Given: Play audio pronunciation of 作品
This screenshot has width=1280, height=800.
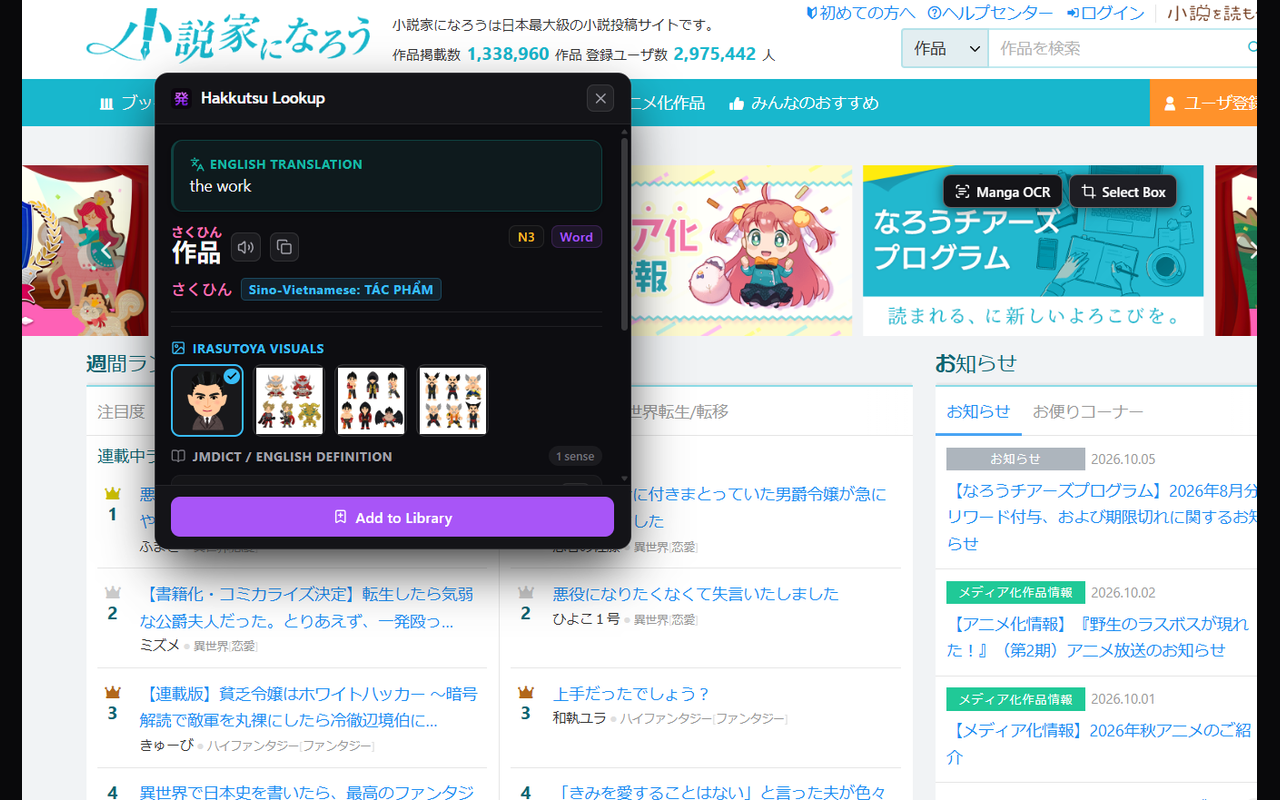Looking at the screenshot, I should (246, 247).
